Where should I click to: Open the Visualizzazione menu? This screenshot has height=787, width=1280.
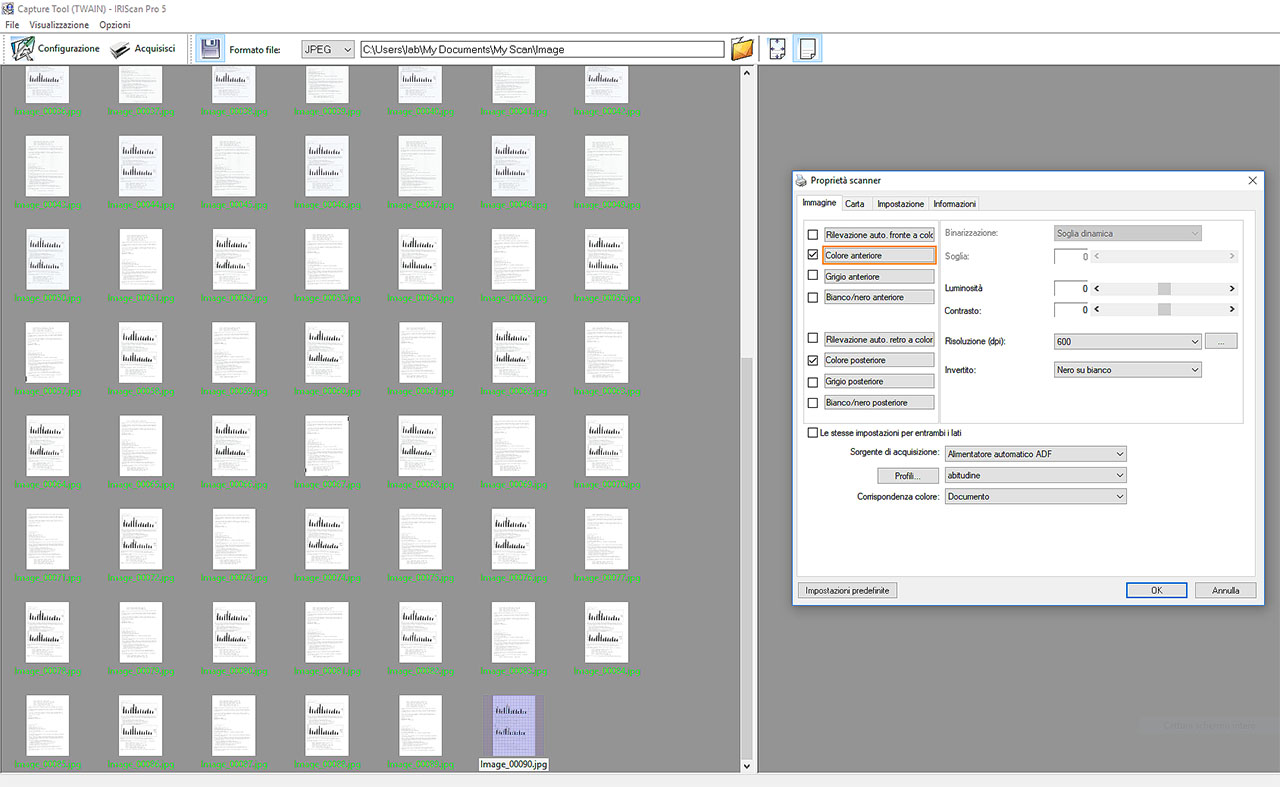pos(59,25)
